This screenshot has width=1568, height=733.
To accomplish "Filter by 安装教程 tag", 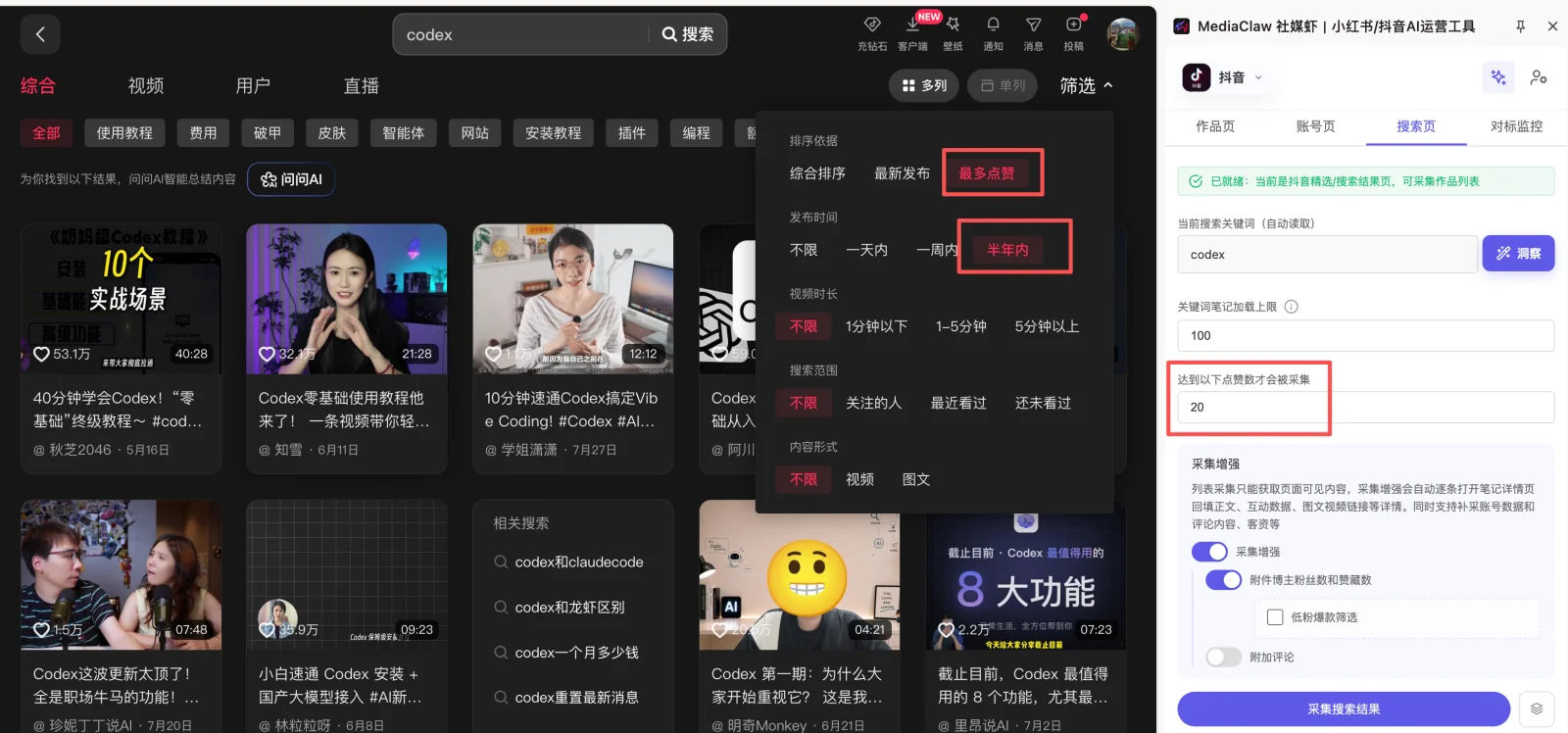I will tap(553, 132).
